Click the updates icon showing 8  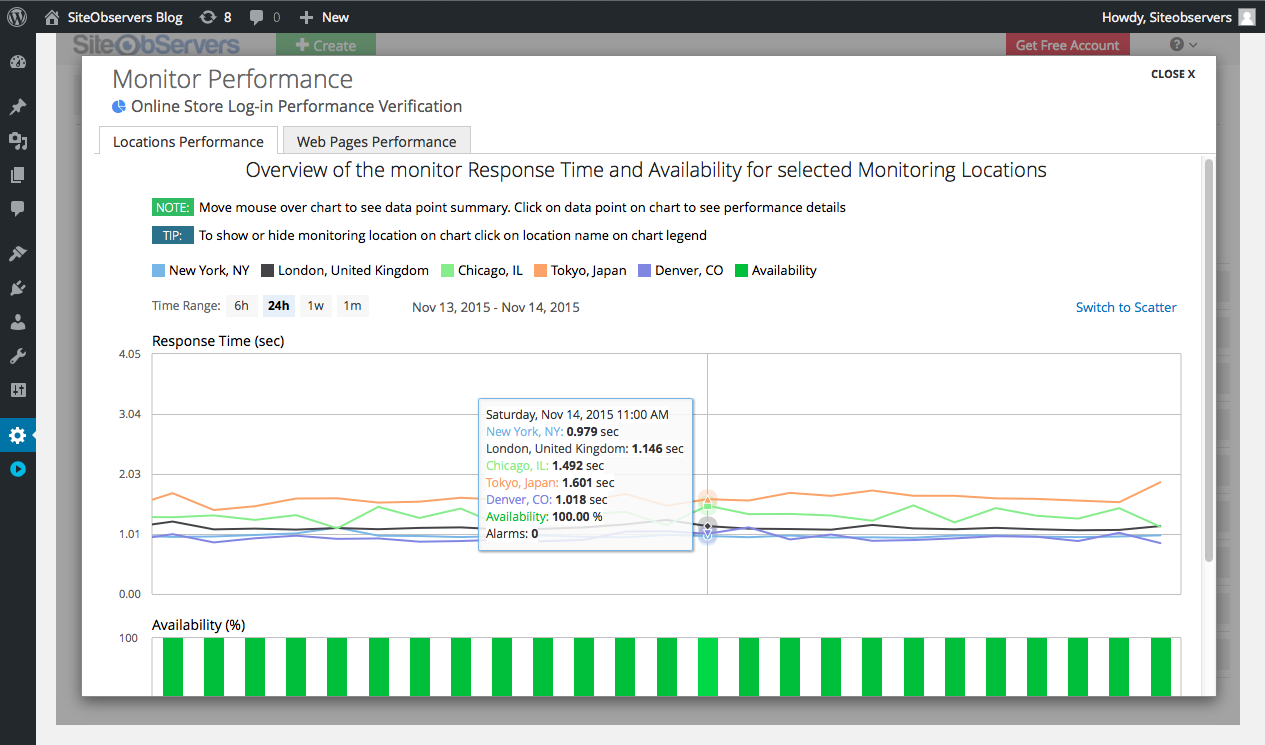[x=215, y=17]
